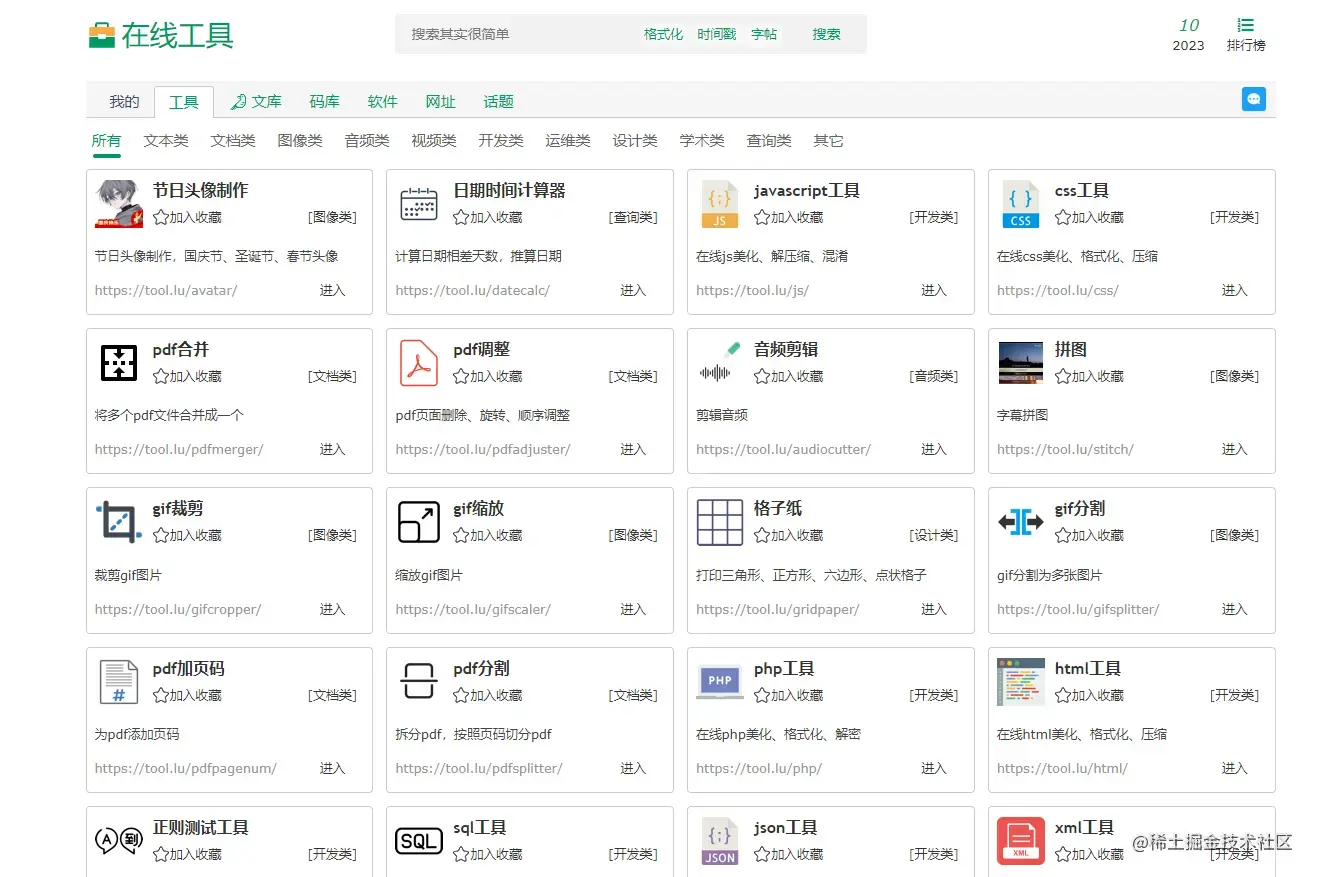Focus the 搜索其实很简单 search field
The image size is (1317, 877).
(515, 34)
